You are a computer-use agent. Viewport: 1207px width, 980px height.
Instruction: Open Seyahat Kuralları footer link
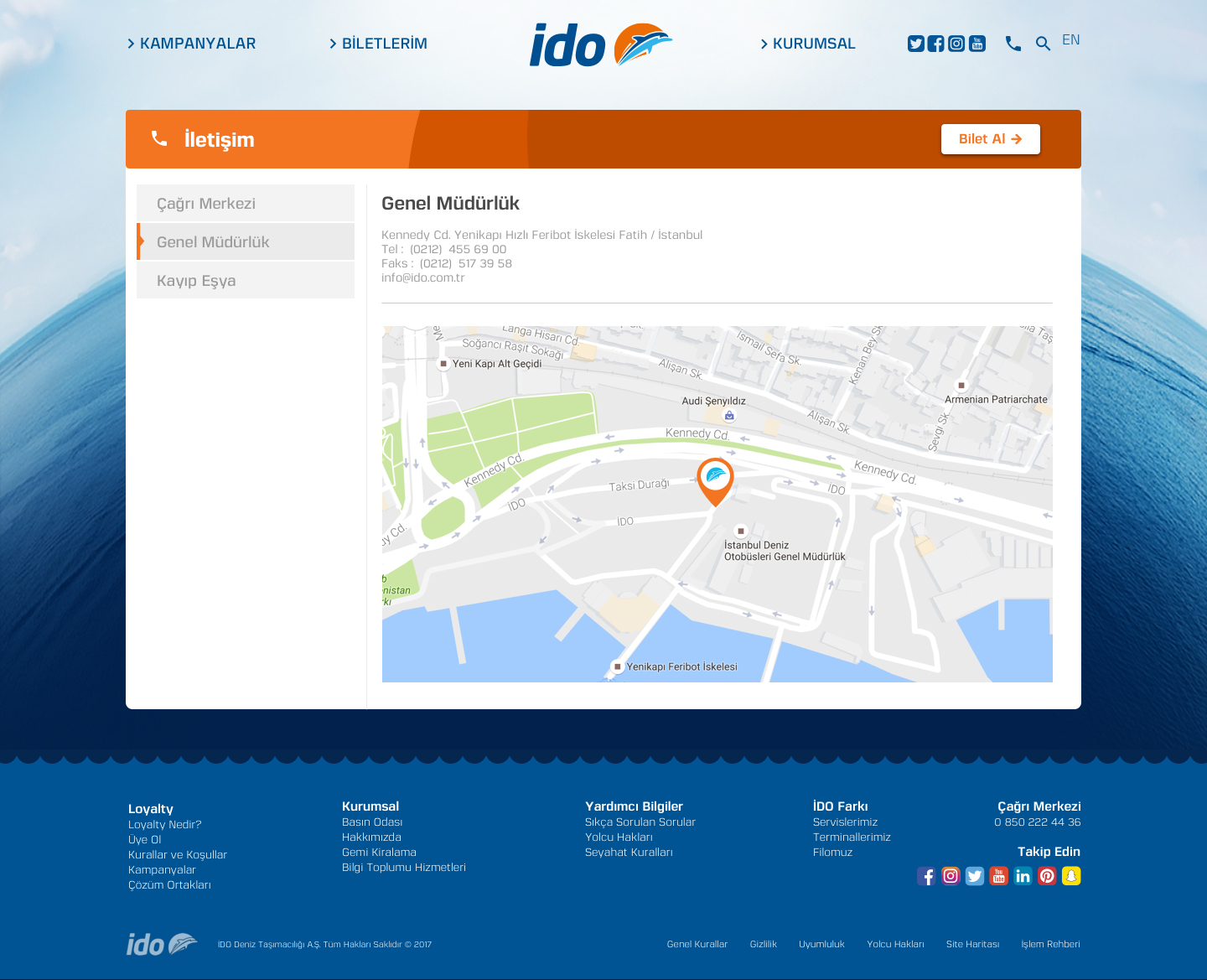coord(629,853)
